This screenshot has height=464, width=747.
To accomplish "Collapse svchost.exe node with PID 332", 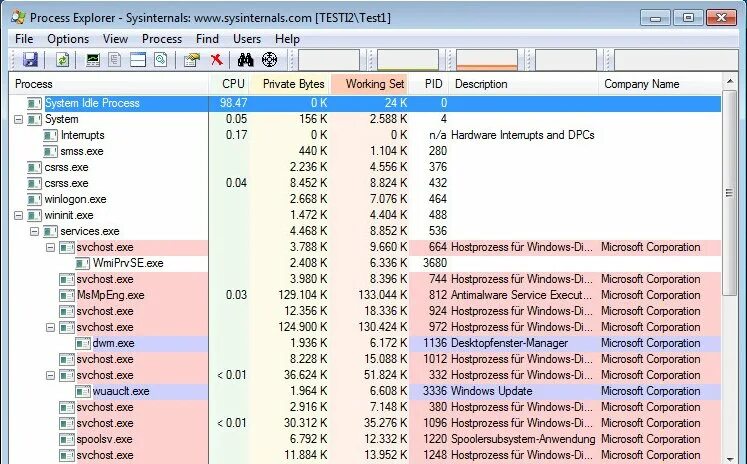I will (50, 375).
